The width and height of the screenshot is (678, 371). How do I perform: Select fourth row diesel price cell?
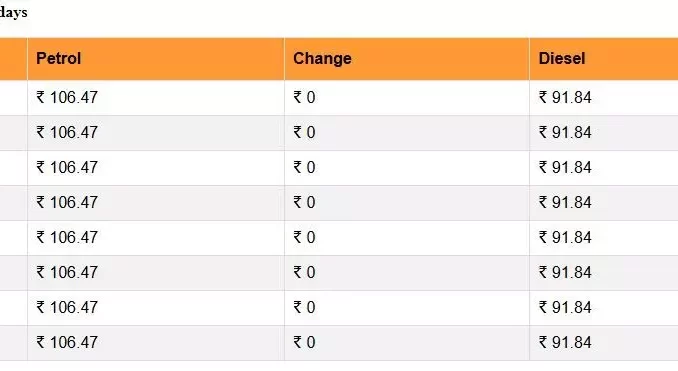604,203
